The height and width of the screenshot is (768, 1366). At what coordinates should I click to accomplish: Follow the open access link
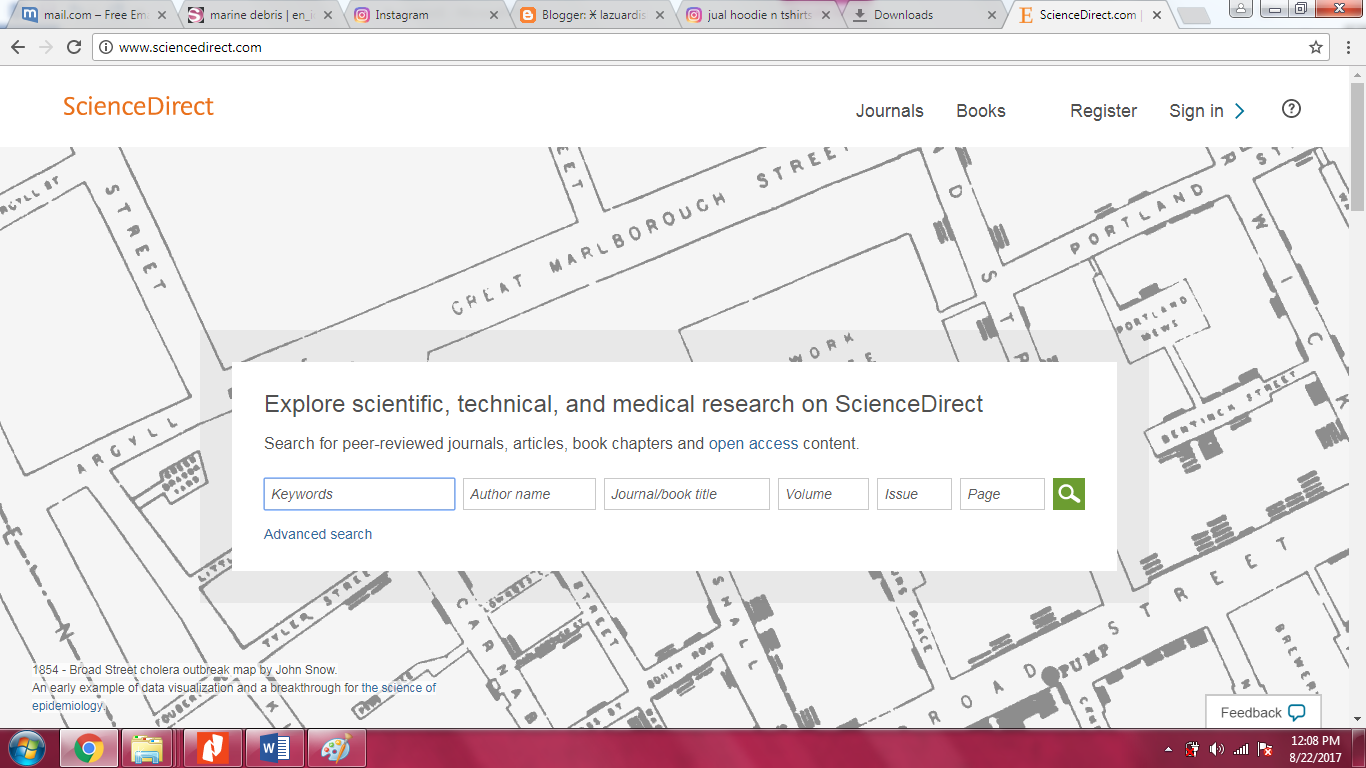coord(754,443)
